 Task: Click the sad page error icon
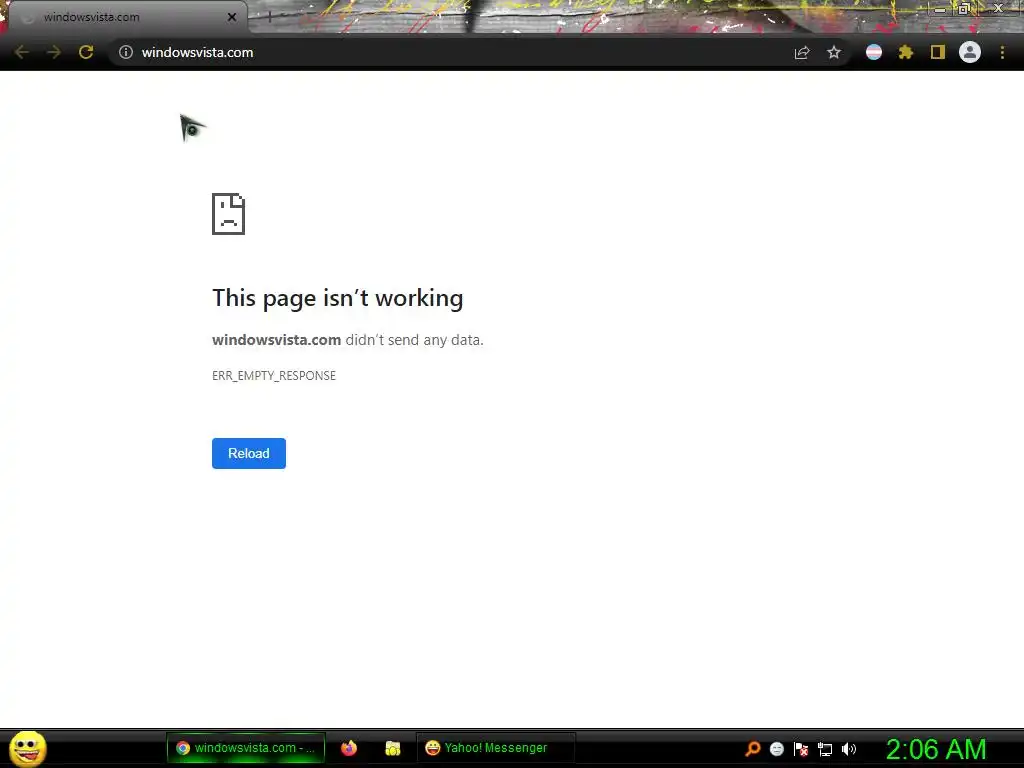point(229,214)
